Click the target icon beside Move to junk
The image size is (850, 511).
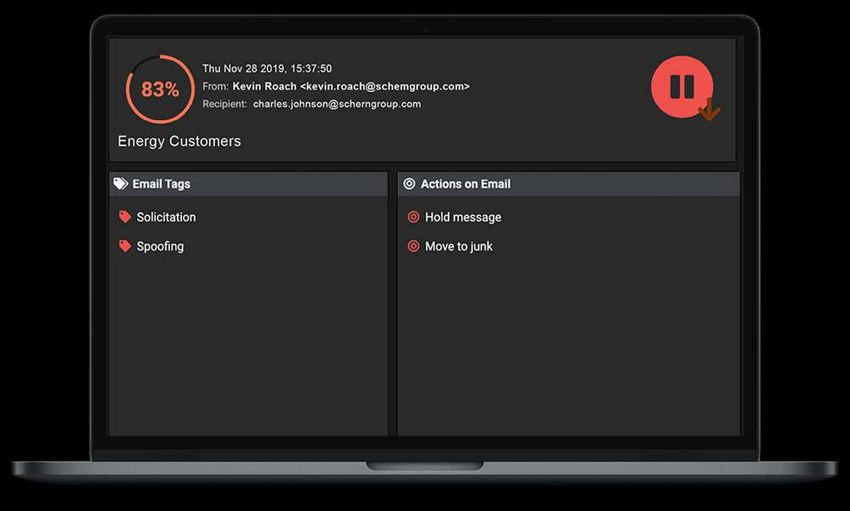[413, 246]
